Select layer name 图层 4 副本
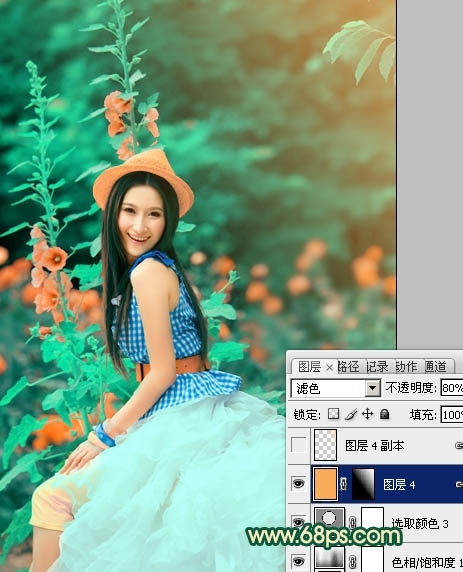Screen dimensions: 463x572 [x=375, y=445]
